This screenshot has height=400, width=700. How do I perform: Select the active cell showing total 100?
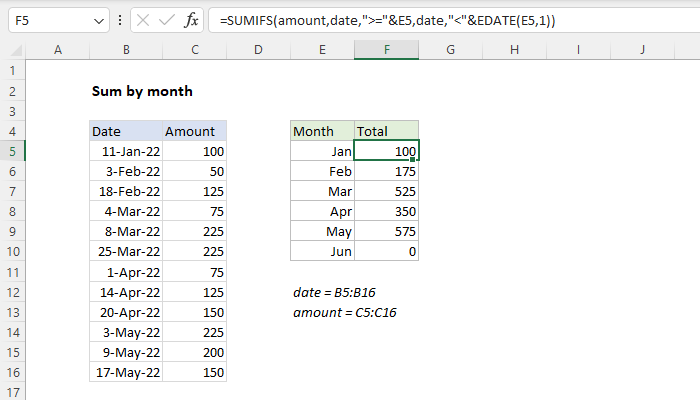[387, 151]
